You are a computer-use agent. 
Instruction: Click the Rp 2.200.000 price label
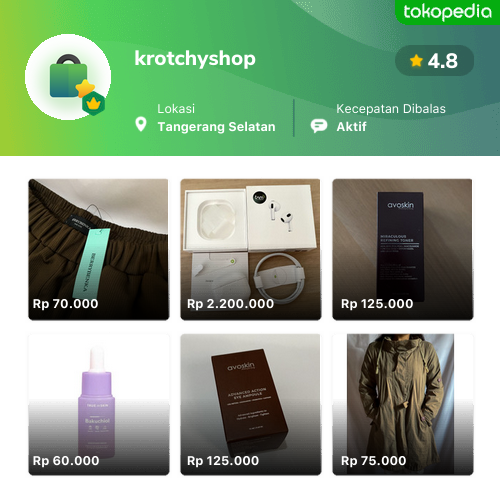[230, 304]
